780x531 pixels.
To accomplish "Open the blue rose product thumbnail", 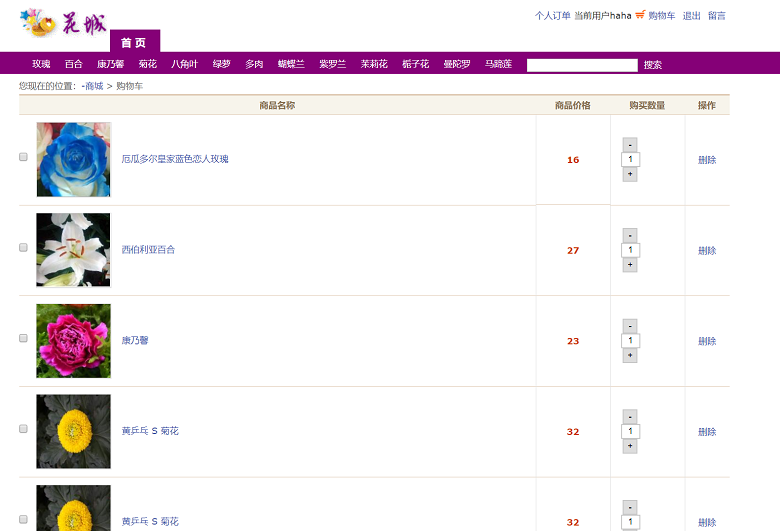I will tap(74, 159).
